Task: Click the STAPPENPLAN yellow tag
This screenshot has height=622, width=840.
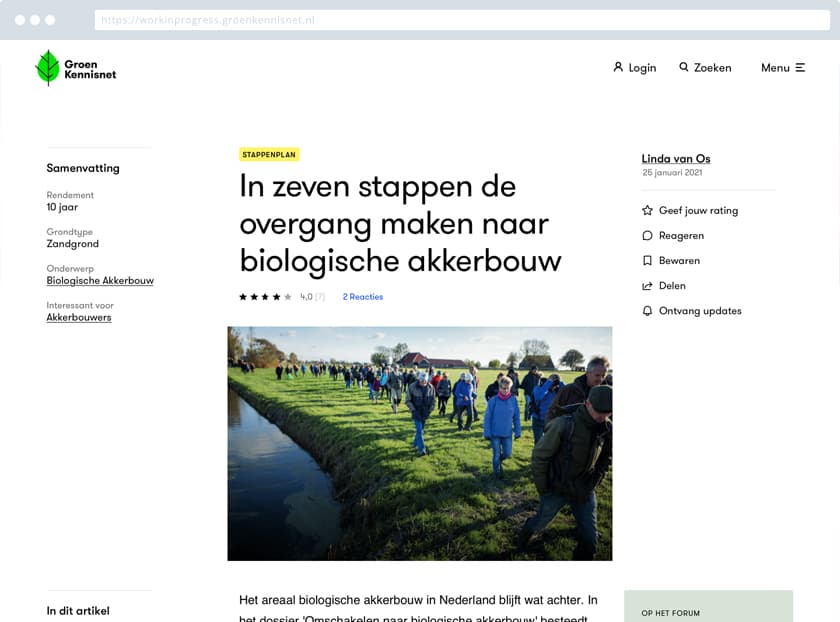Action: tap(269, 155)
